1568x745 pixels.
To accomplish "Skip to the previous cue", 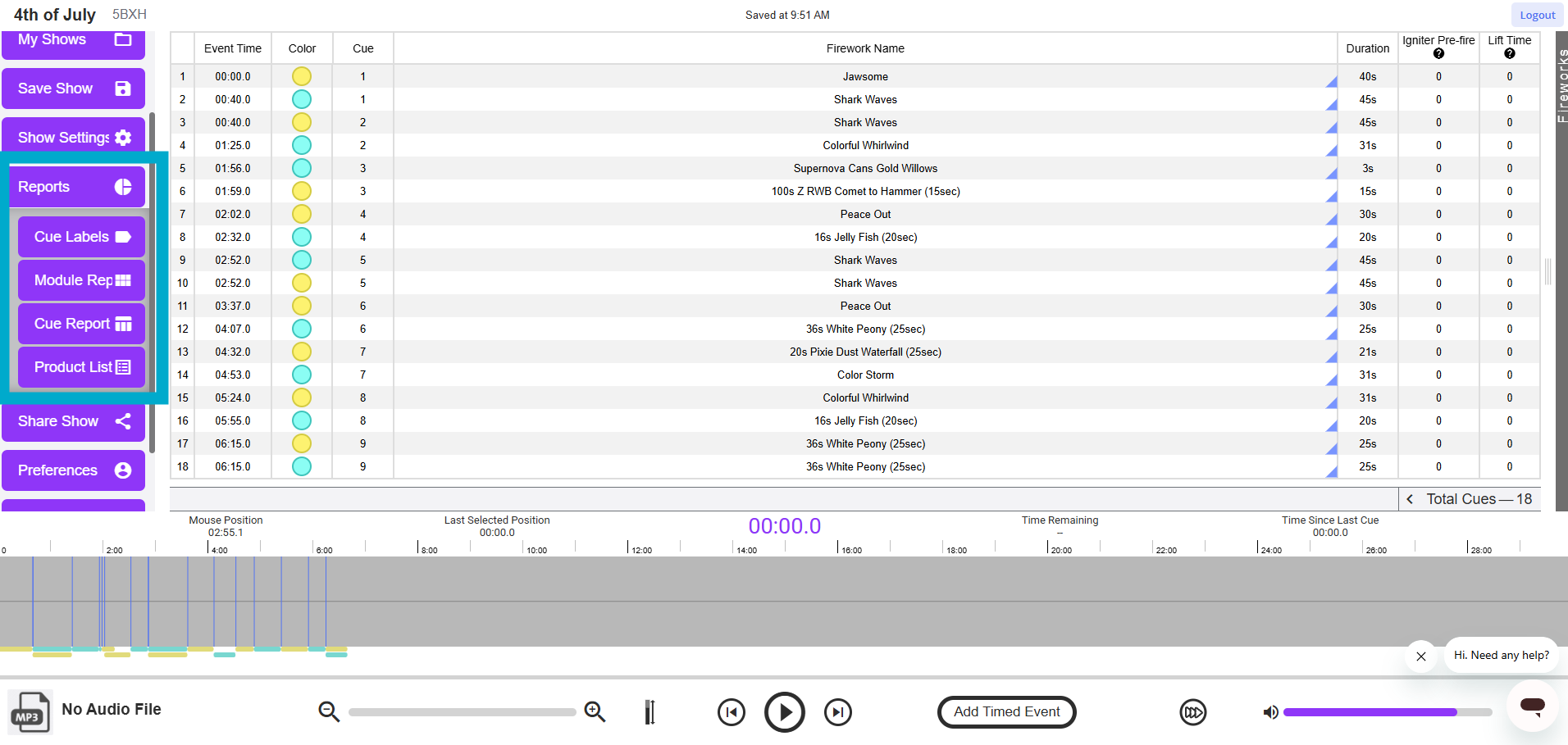I will (x=731, y=712).
